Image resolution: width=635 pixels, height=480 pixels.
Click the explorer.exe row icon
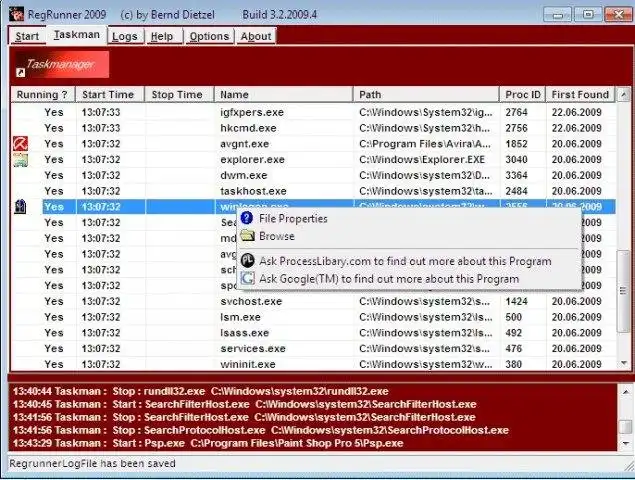(x=20, y=160)
